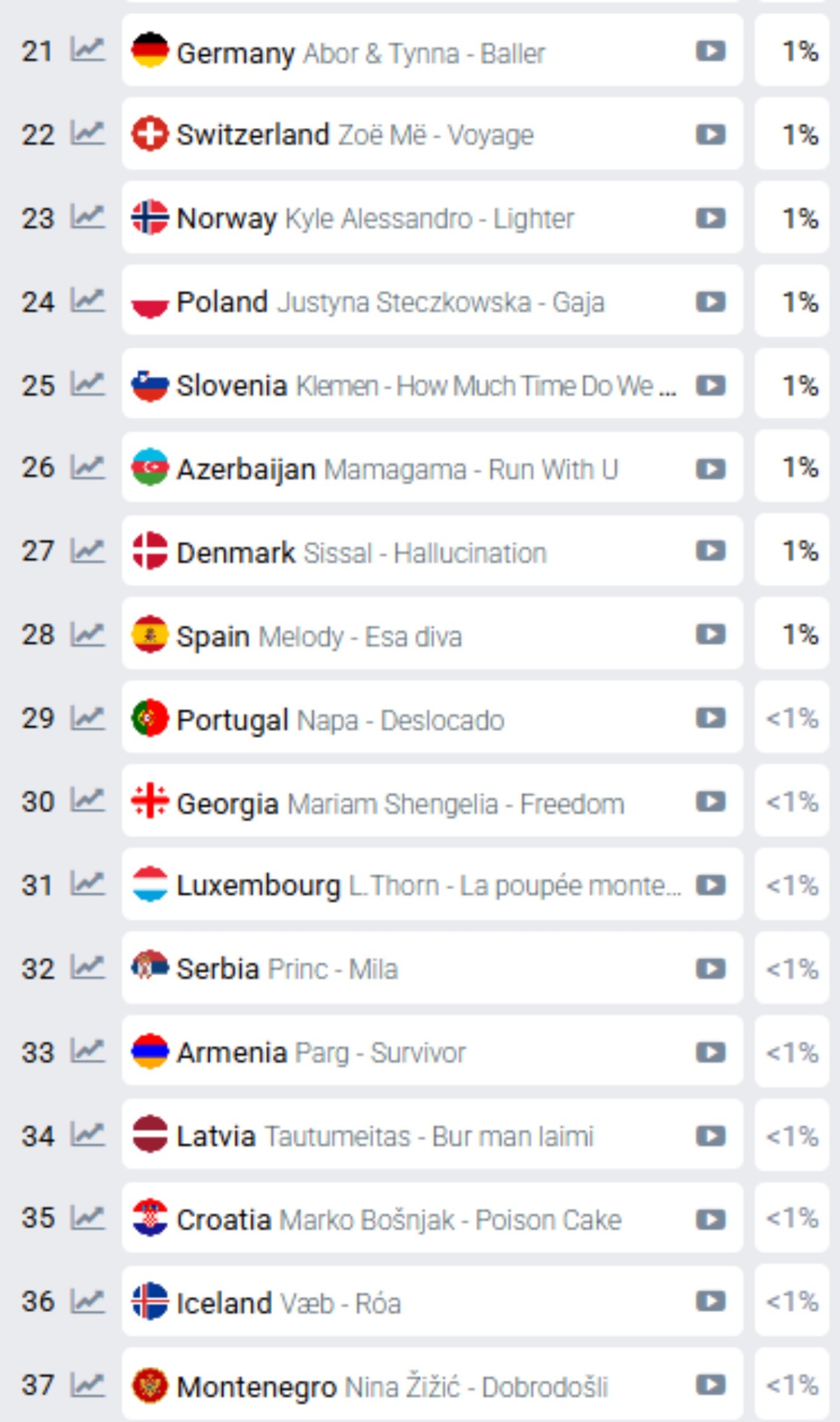View the trend chart for Latvia
The height and width of the screenshot is (1422, 840).
point(87,1135)
